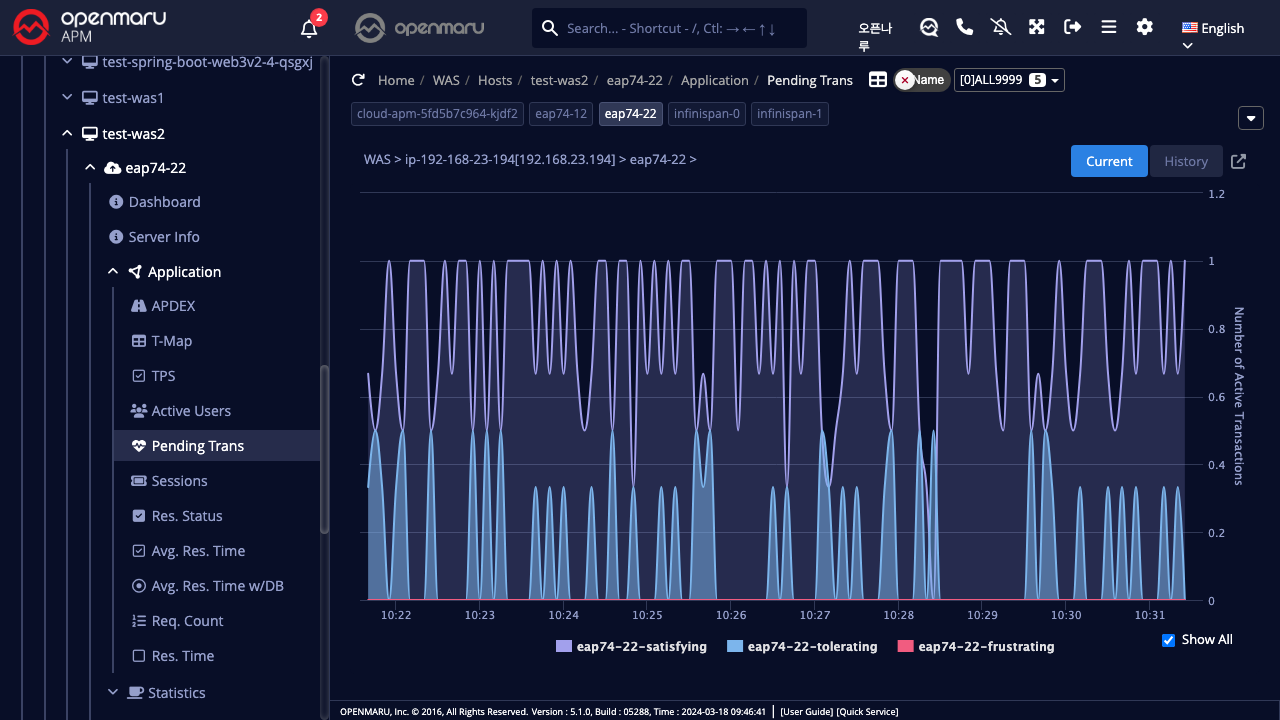Enter fullscreen using the expand arrows icon
Screen dimensions: 1280x720
[1036, 27]
